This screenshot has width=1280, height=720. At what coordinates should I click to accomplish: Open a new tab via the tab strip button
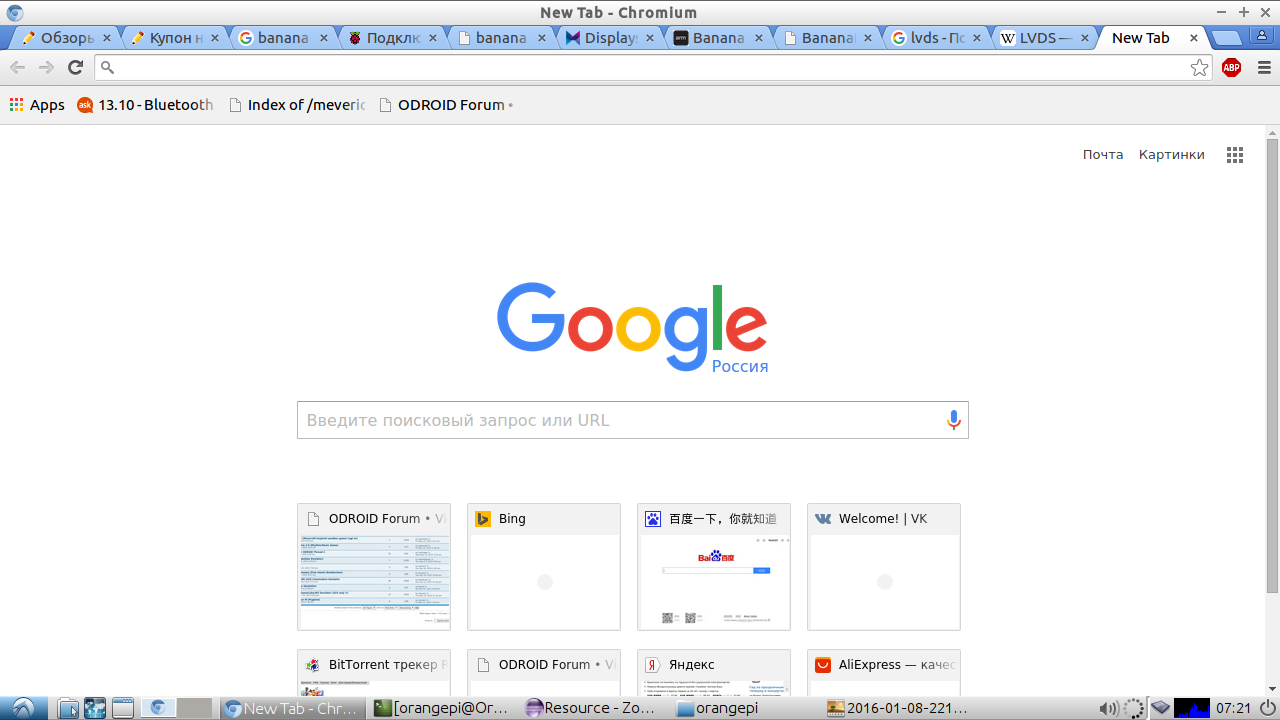pyautogui.click(x=1227, y=38)
